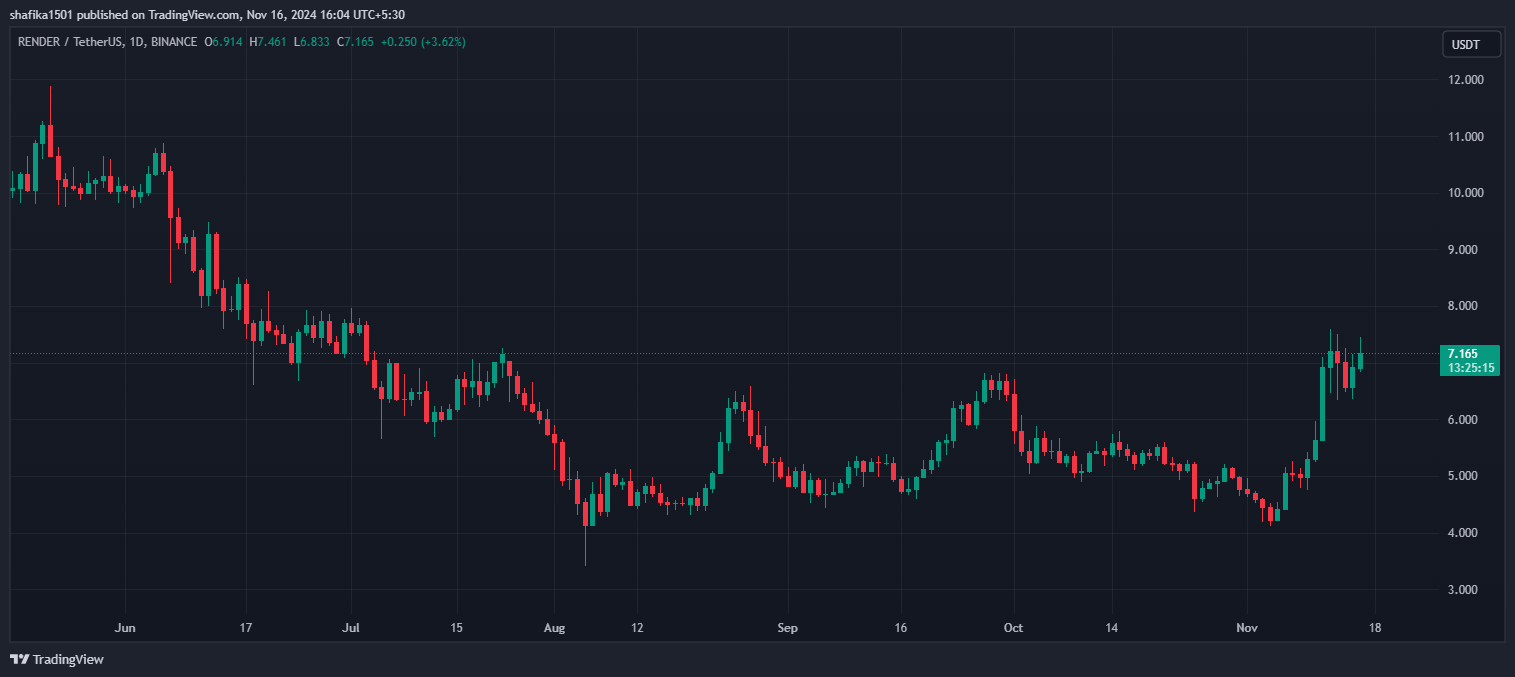
Task: Click the Aug date label on time axis
Action: point(555,628)
